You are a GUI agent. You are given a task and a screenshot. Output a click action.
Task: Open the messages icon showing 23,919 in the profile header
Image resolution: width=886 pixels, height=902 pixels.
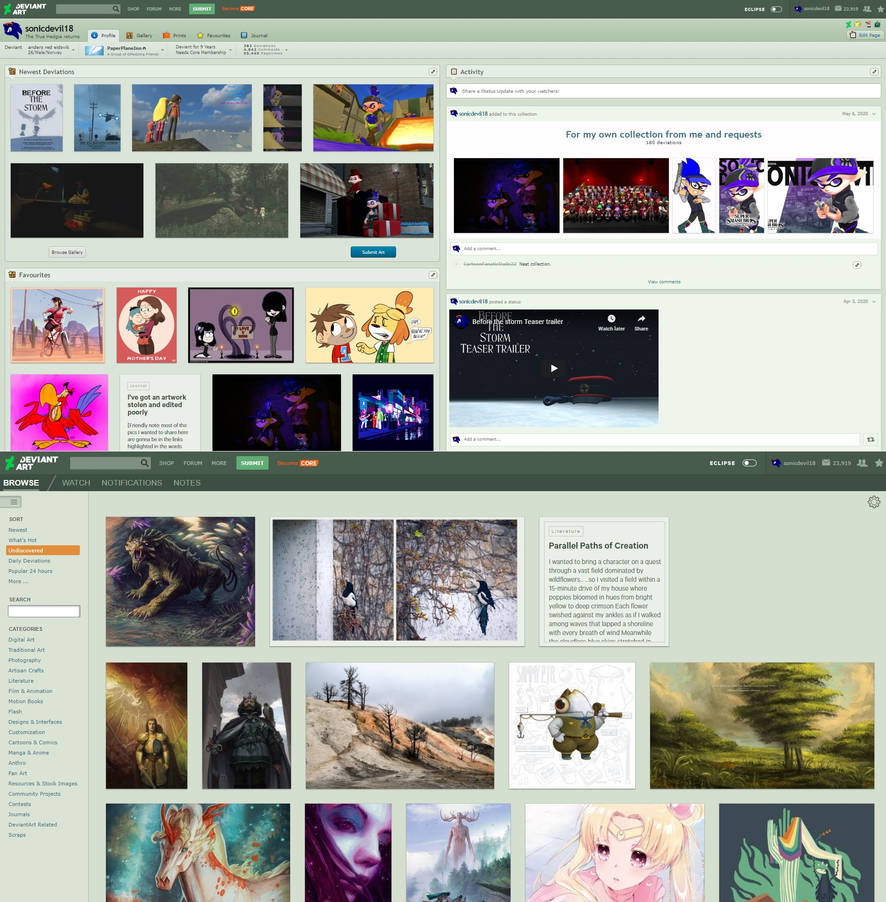tap(846, 9)
